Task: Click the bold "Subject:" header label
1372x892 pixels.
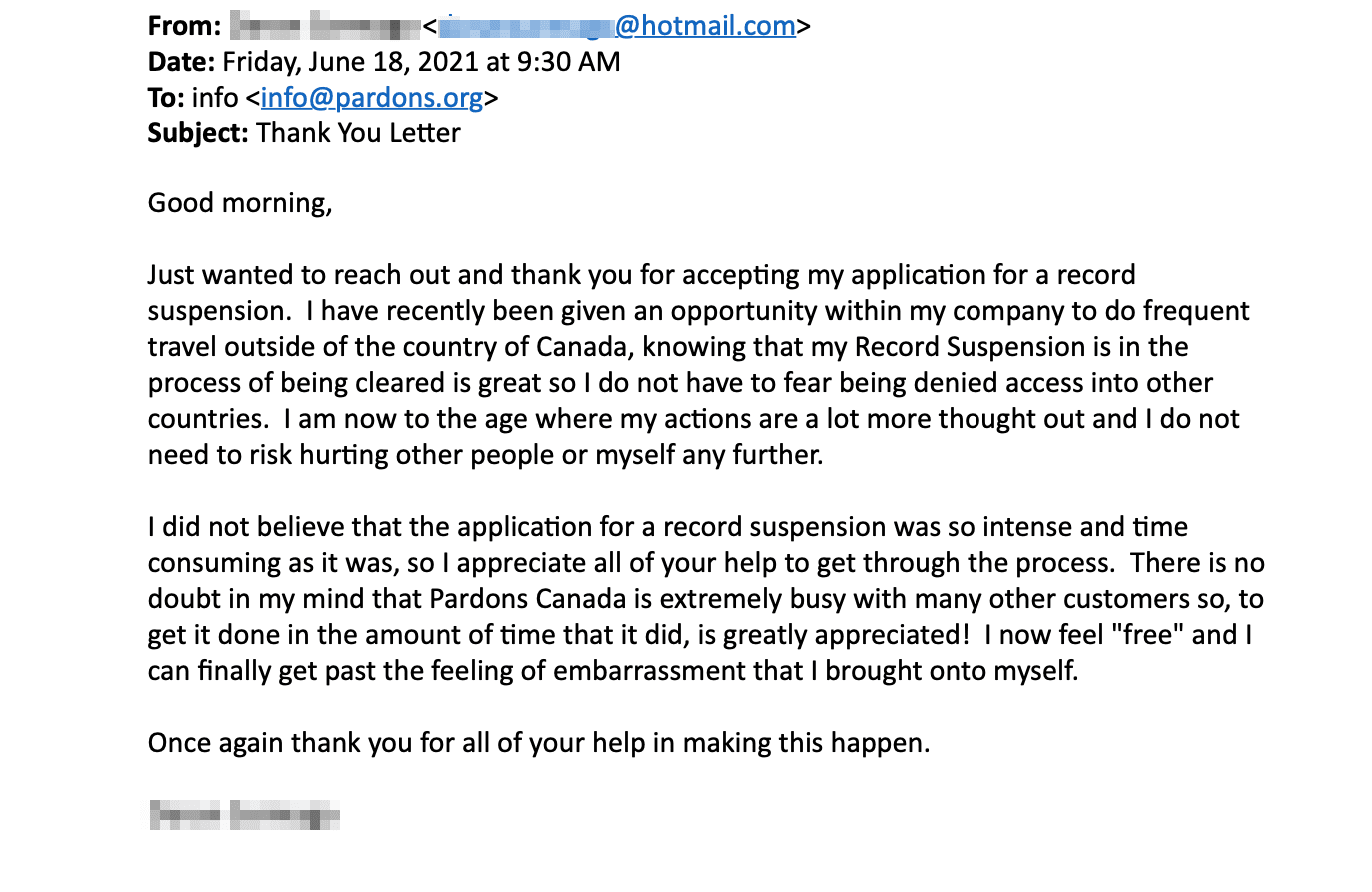Action: (x=198, y=133)
